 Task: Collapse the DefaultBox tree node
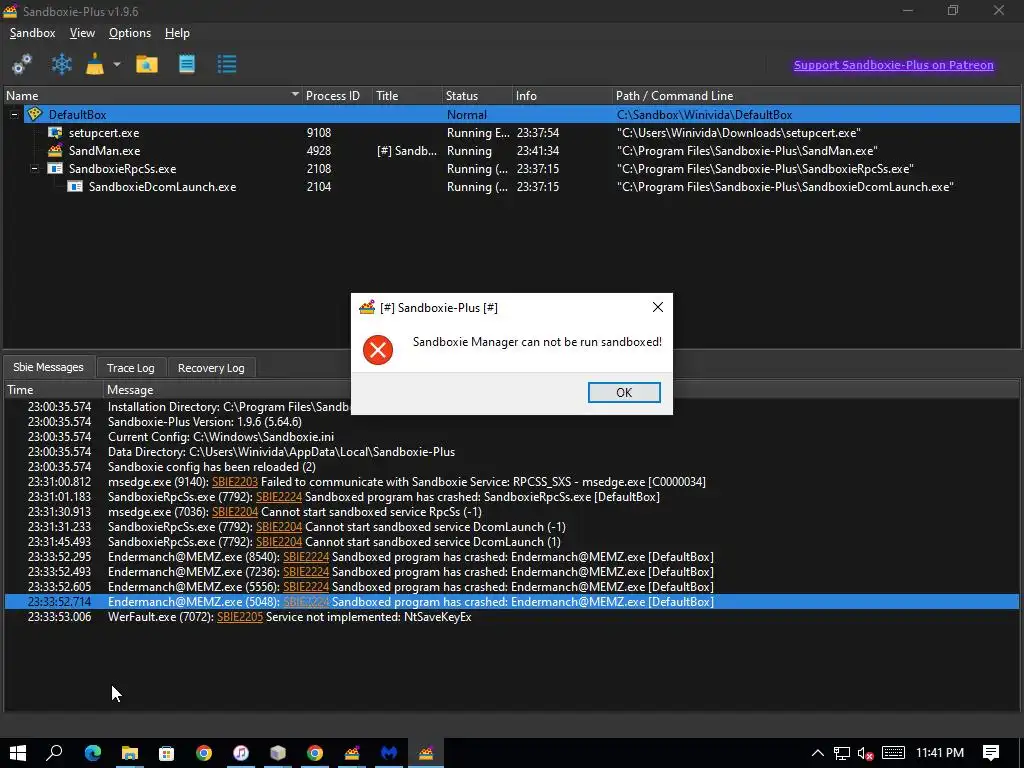tap(14, 114)
